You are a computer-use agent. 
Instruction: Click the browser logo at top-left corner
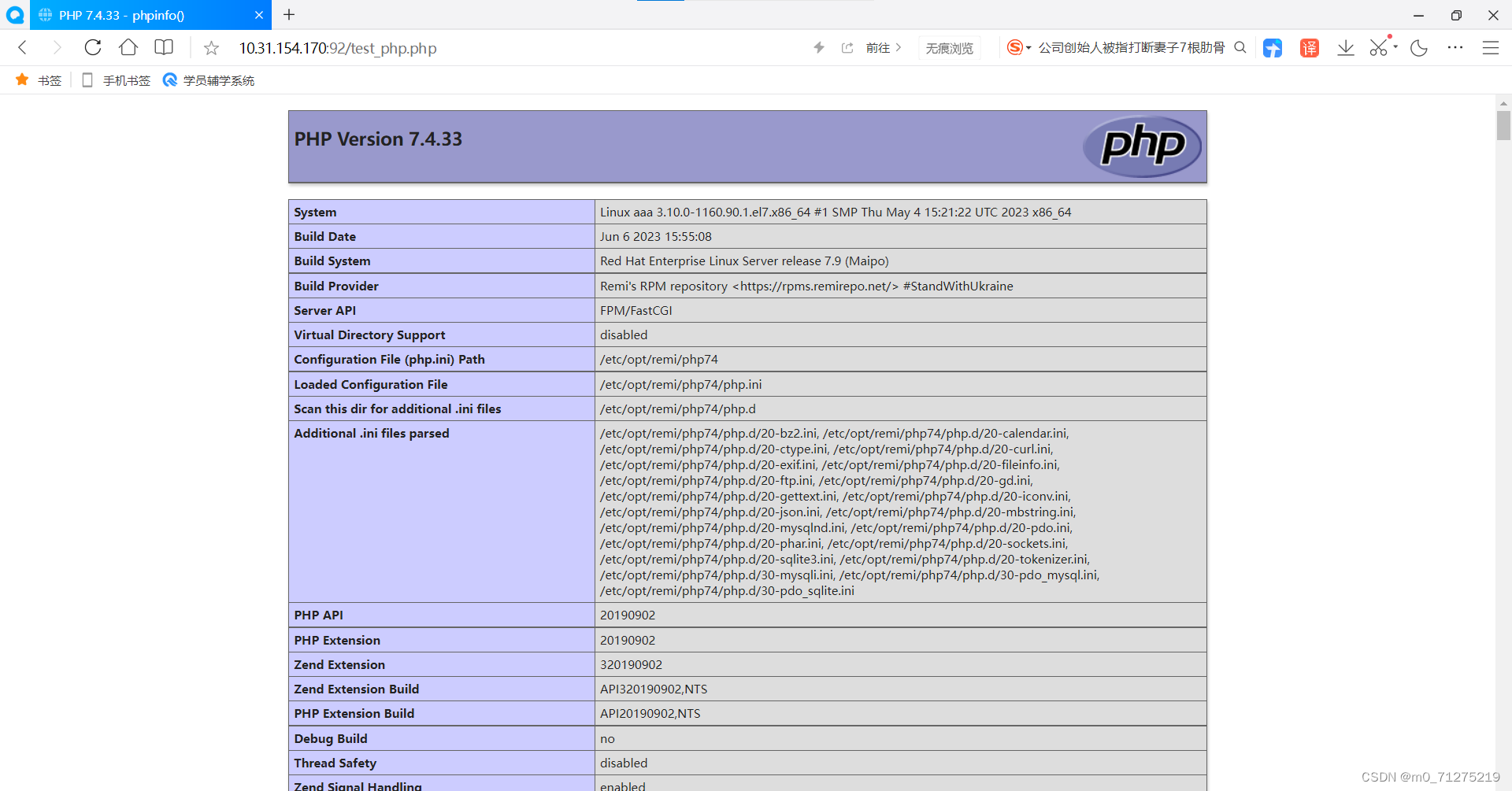click(15, 15)
